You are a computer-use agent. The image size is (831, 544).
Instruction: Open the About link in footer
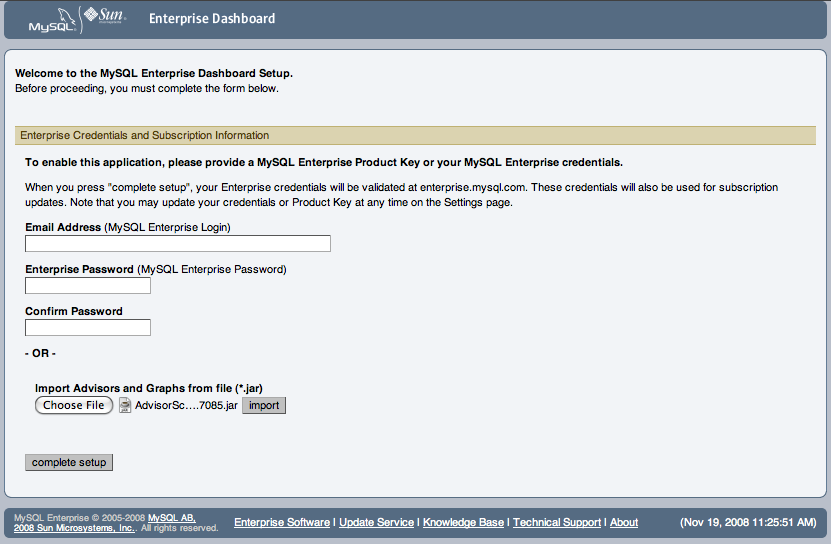624,523
